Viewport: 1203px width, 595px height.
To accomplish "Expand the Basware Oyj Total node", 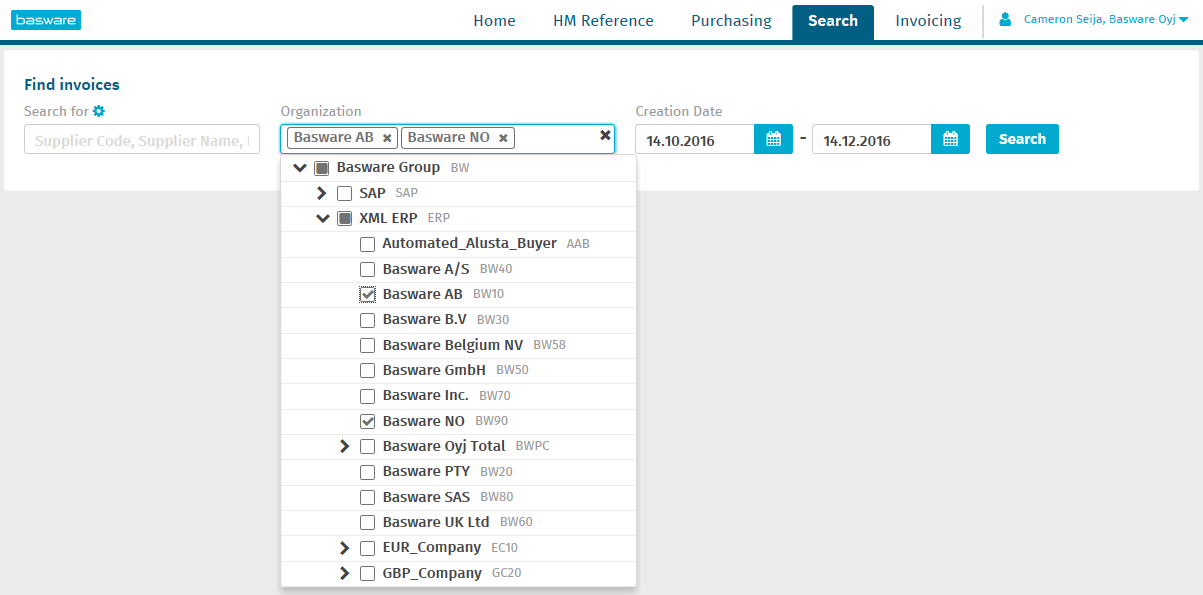I will click(345, 446).
